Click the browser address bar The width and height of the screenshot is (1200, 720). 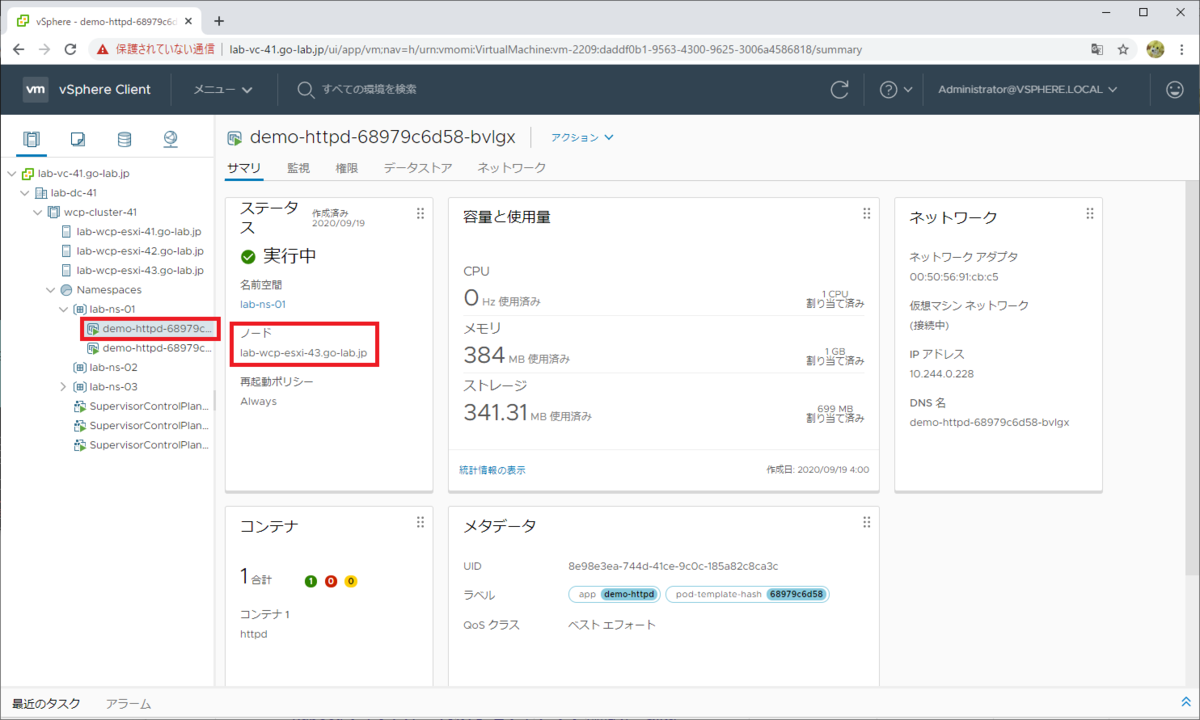coord(500,47)
